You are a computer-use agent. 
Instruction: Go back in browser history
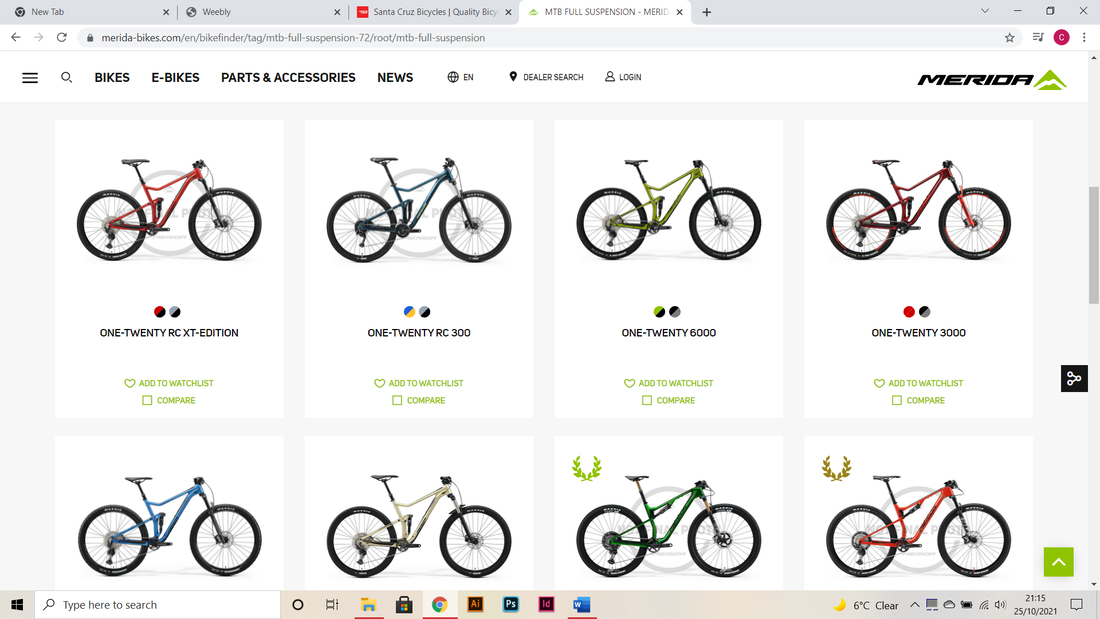(15, 37)
